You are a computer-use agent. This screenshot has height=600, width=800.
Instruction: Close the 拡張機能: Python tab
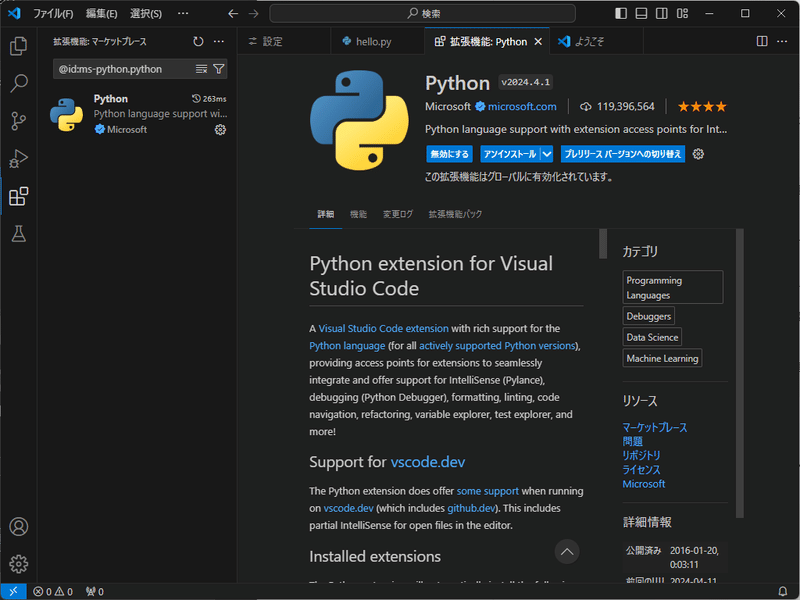tap(538, 42)
